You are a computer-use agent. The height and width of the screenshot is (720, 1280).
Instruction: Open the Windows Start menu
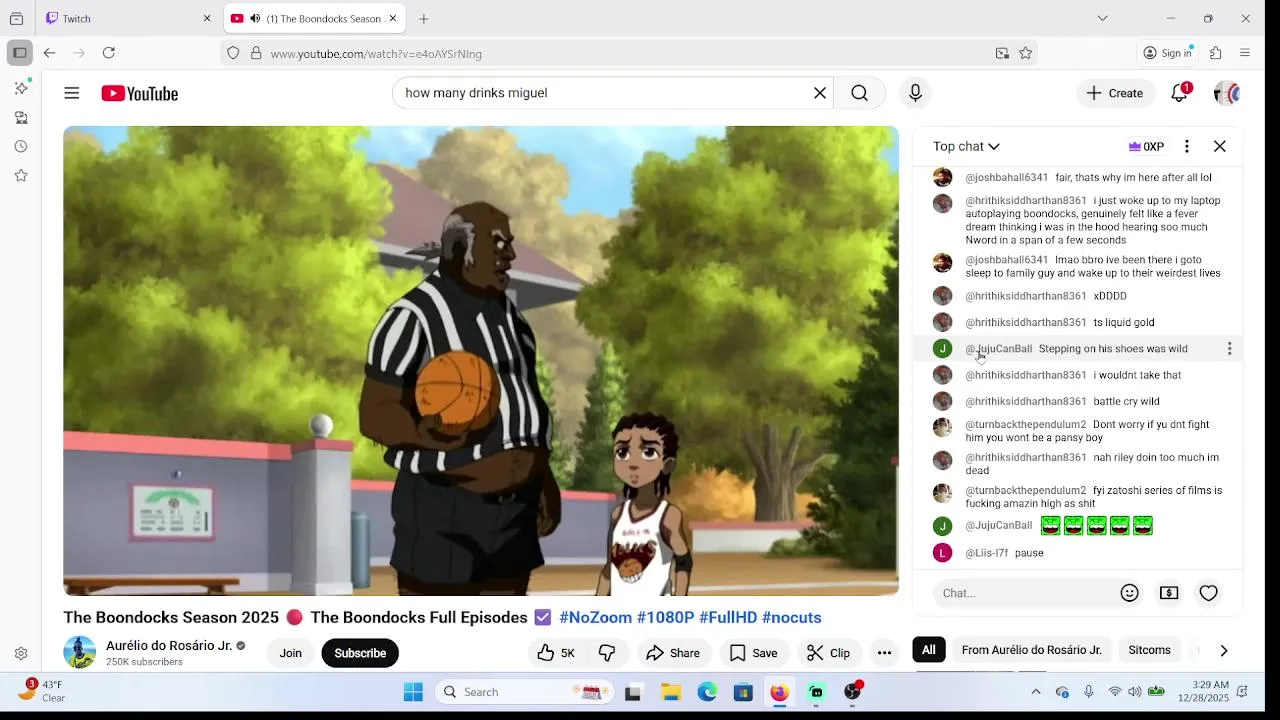pyautogui.click(x=413, y=692)
